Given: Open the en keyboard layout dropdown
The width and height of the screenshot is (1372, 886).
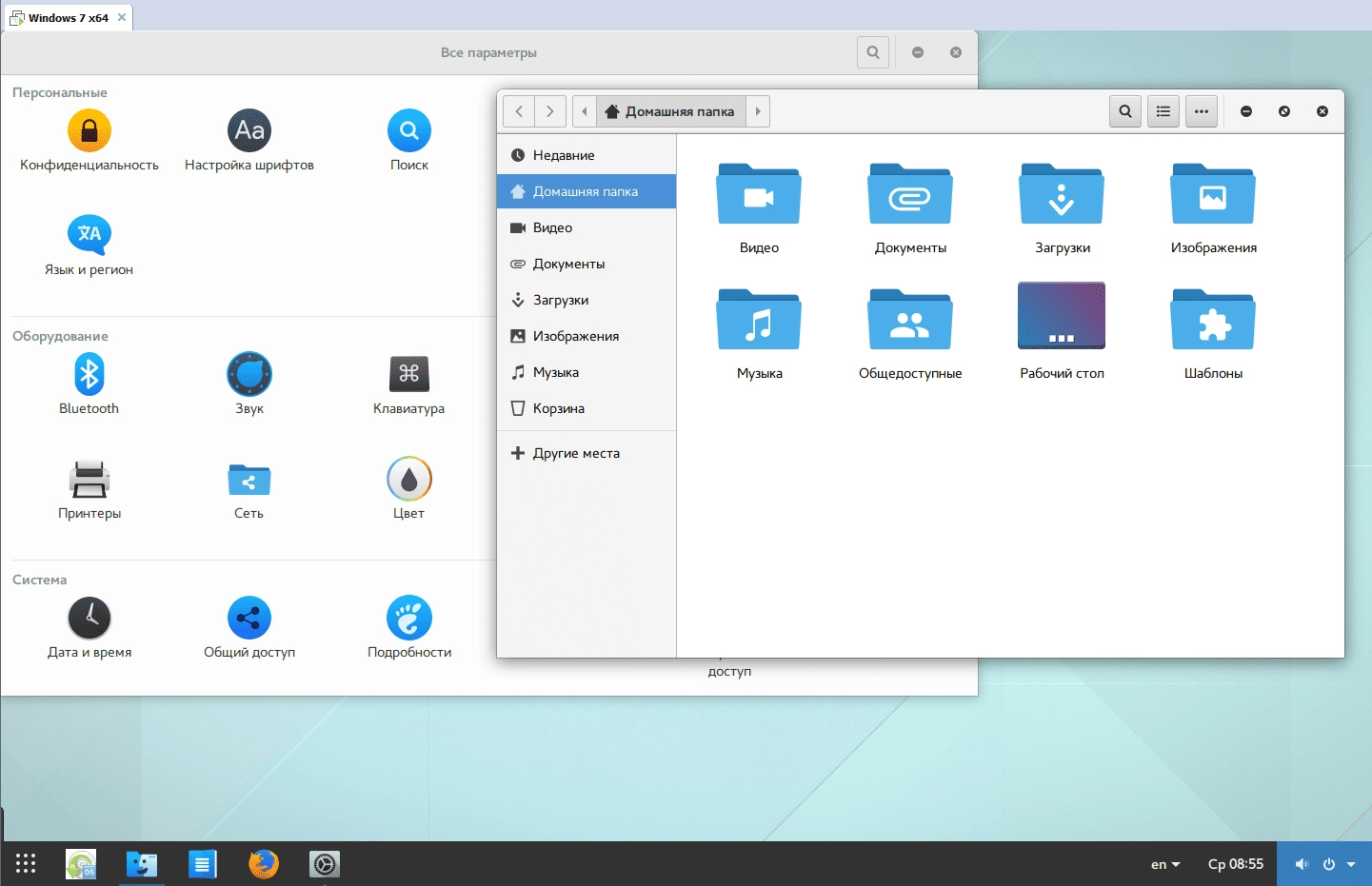Looking at the screenshot, I should [x=1165, y=864].
